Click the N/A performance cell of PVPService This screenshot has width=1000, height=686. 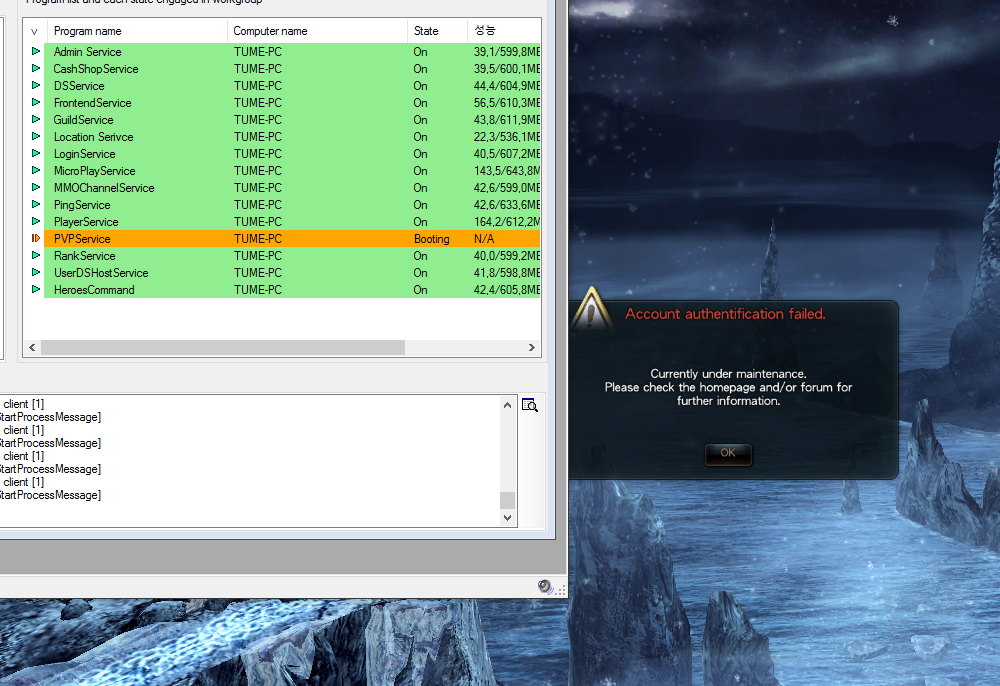pos(484,238)
